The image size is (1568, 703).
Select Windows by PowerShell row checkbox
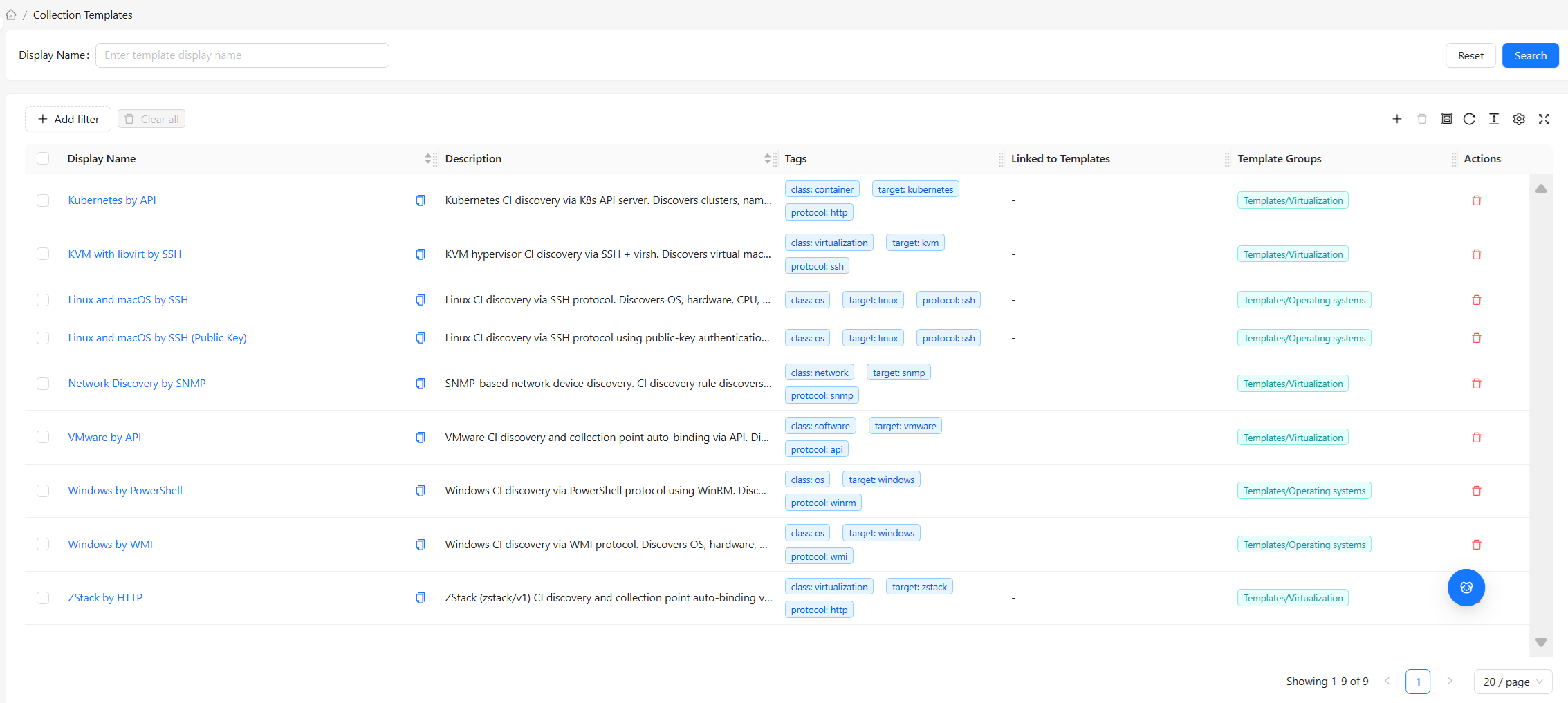pos(43,491)
